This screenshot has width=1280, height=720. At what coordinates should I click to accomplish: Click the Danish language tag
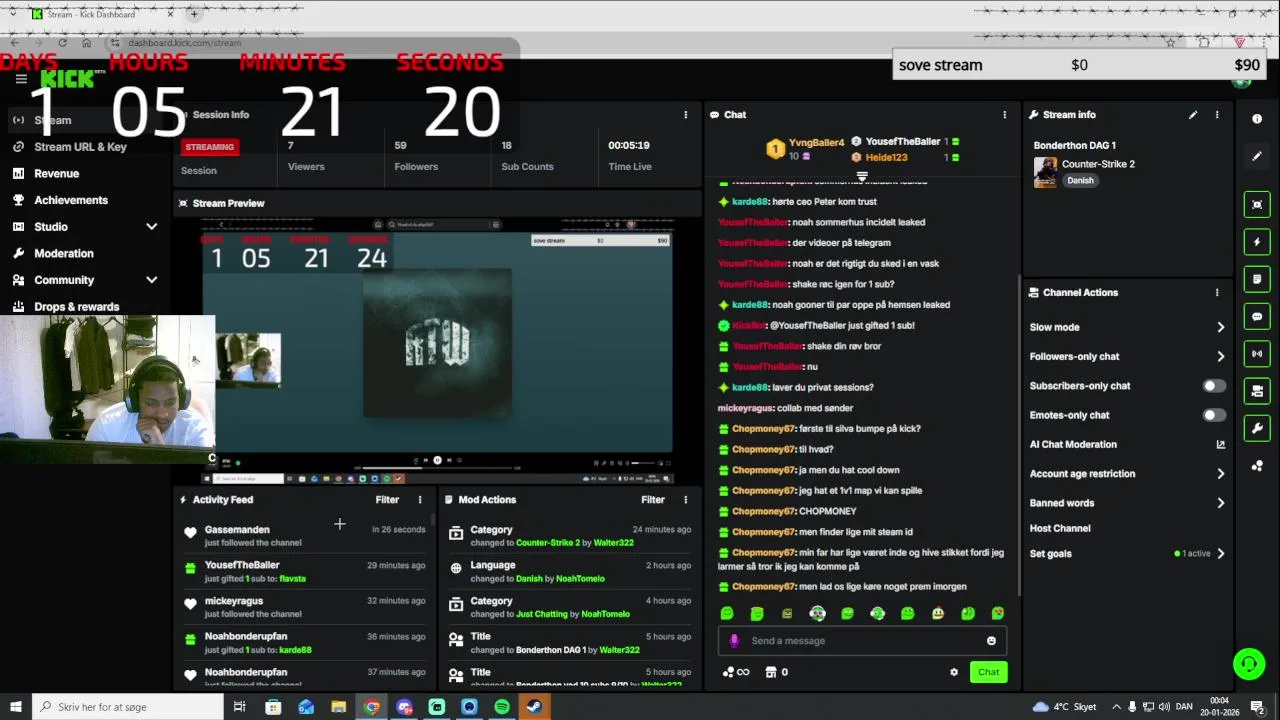[x=1080, y=181]
